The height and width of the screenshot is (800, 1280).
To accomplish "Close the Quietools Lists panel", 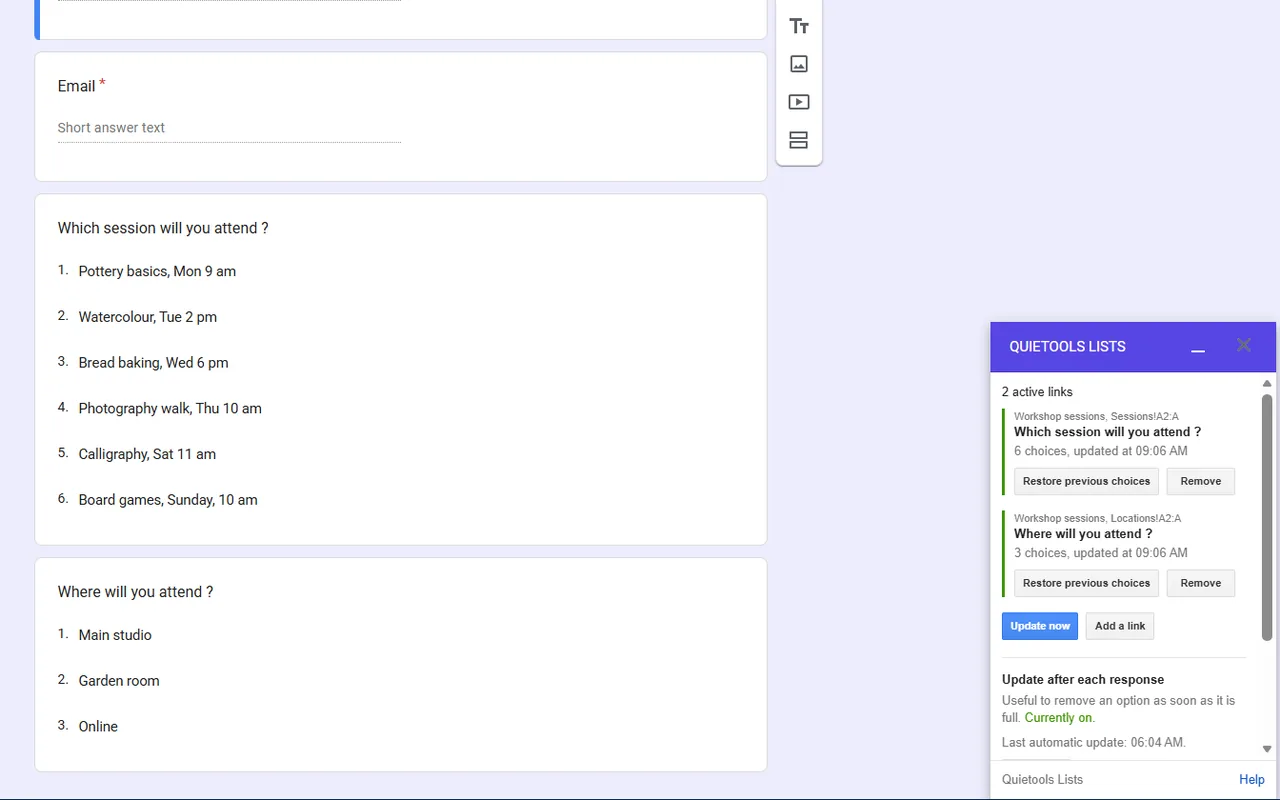I will (x=1243, y=345).
